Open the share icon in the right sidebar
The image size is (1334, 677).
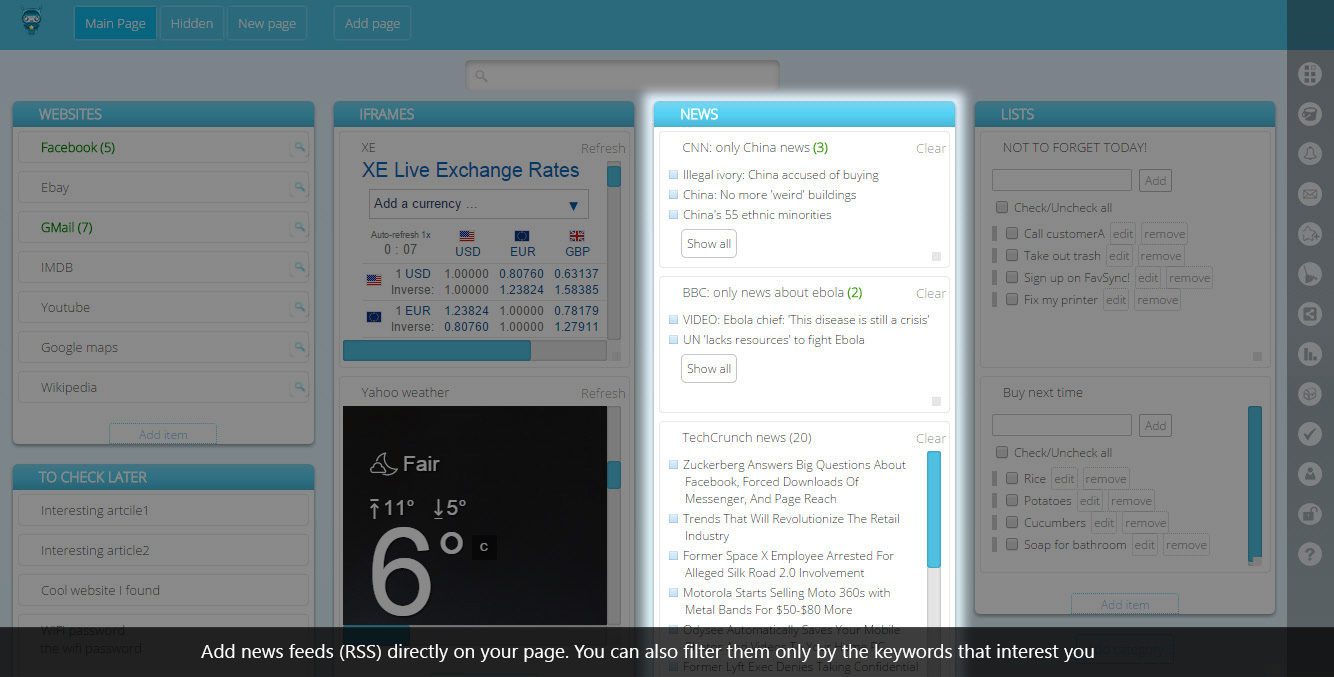tap(1309, 314)
